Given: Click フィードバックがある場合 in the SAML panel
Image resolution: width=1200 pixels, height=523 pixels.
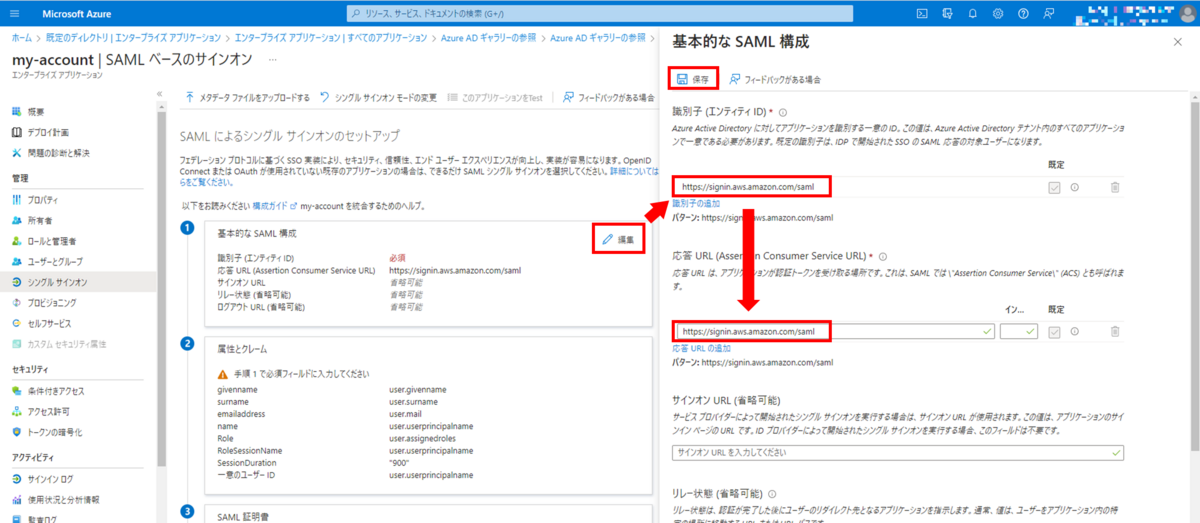Looking at the screenshot, I should 776,78.
